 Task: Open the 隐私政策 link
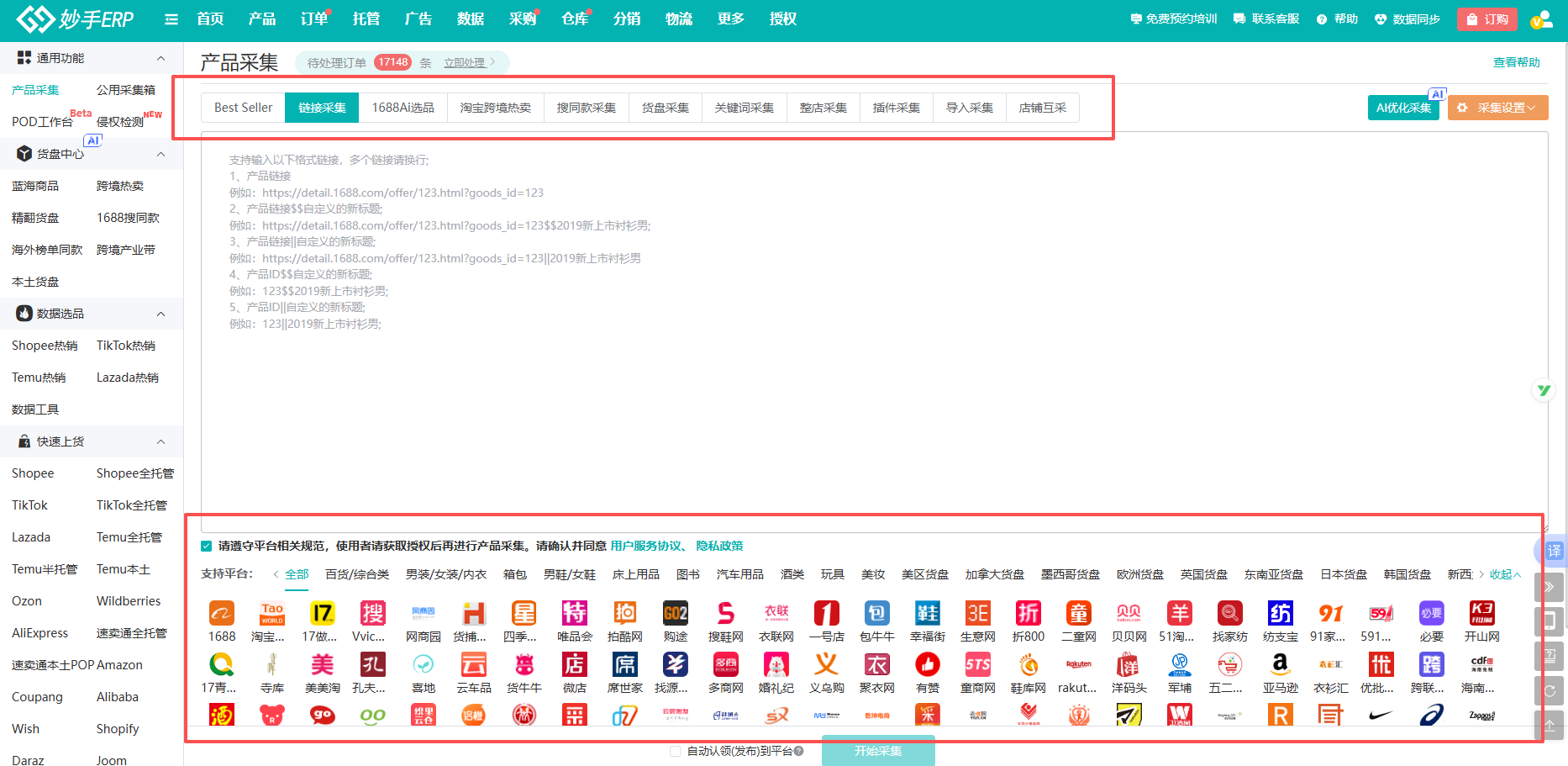tap(719, 546)
